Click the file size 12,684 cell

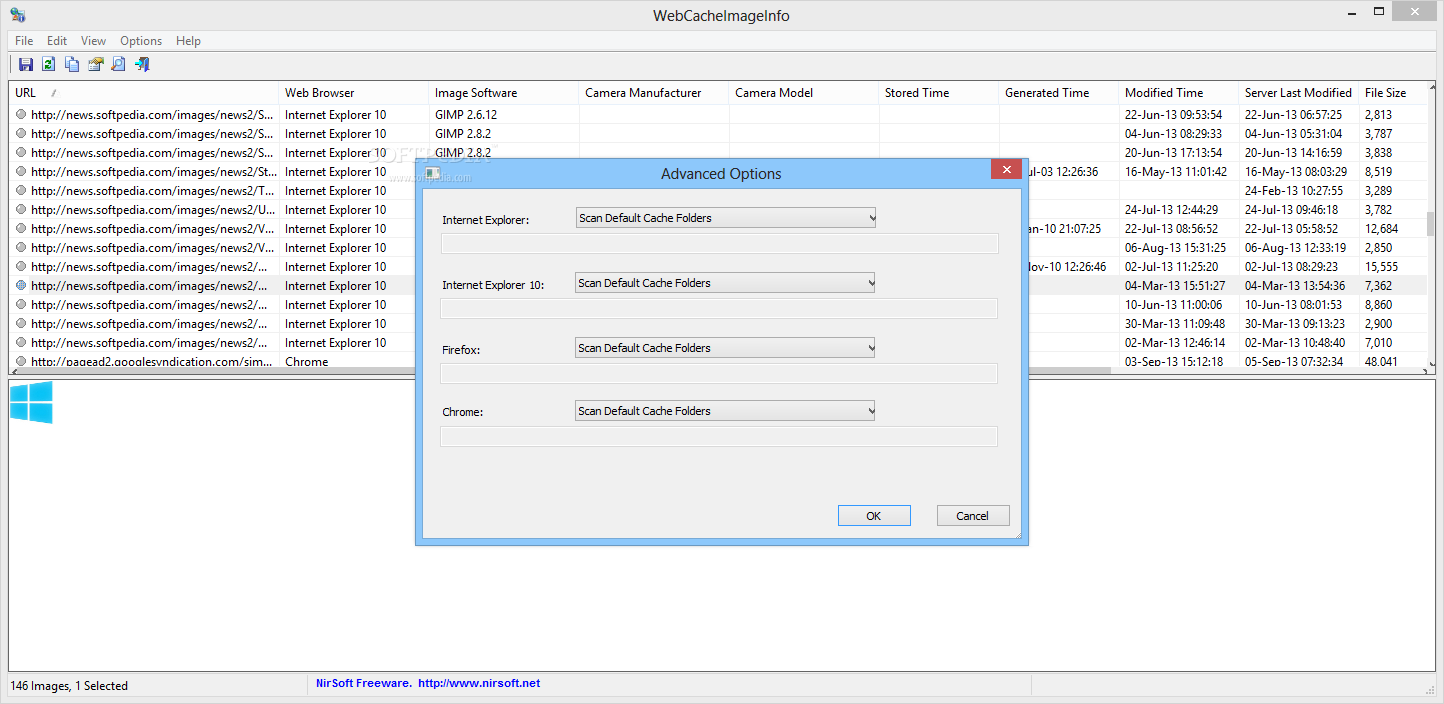(1381, 229)
